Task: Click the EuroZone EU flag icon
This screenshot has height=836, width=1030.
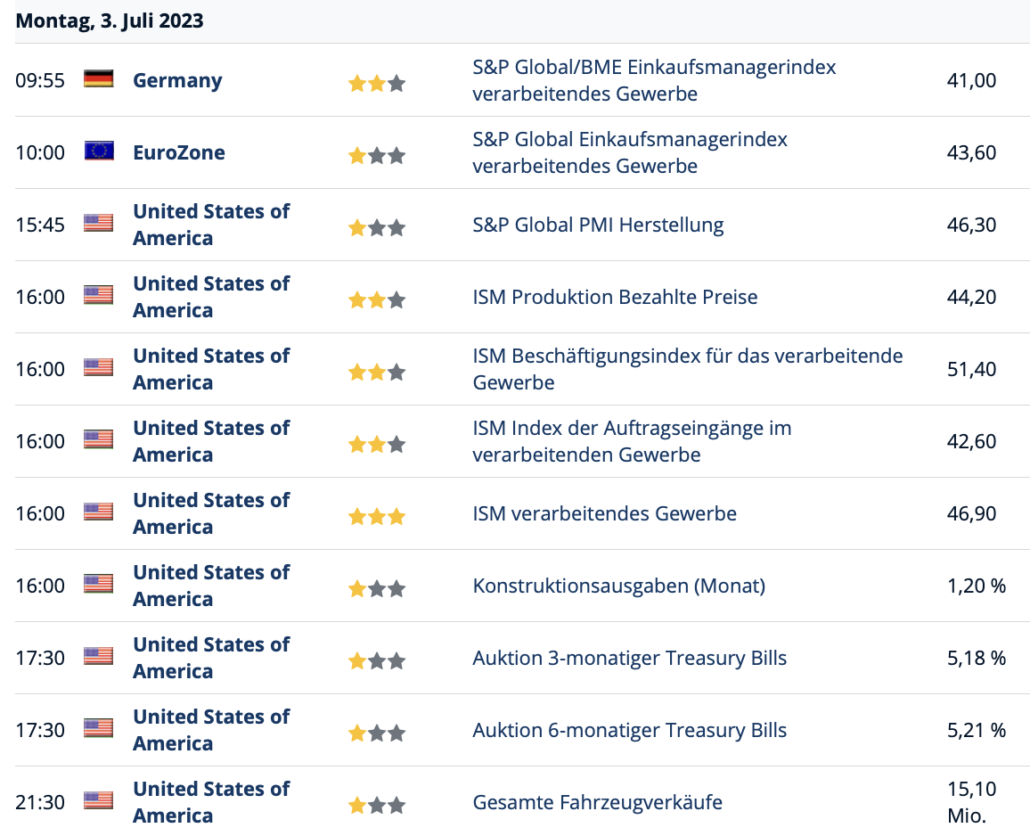Action: [98, 151]
